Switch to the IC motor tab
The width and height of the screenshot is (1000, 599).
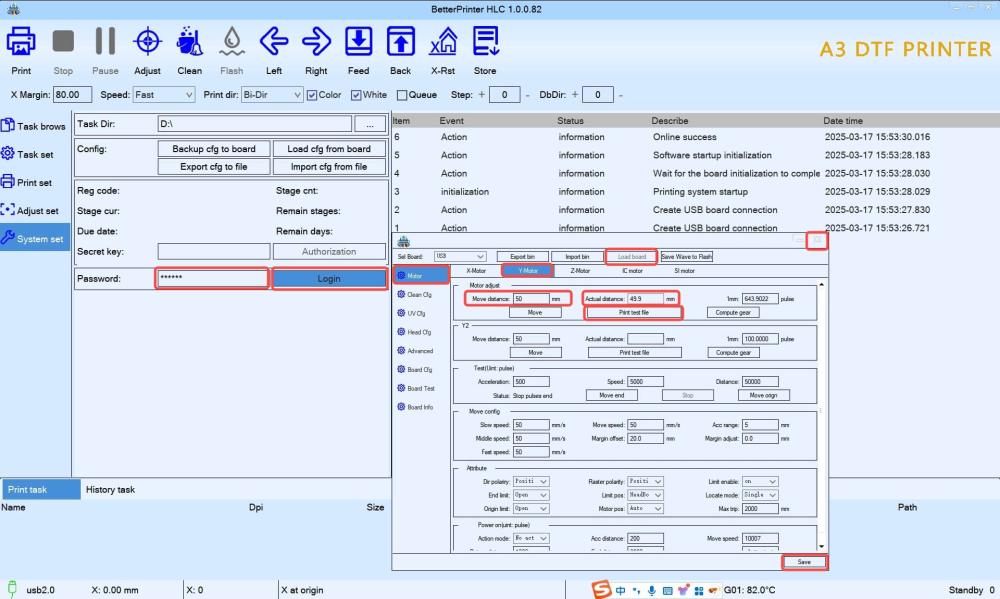point(632,271)
